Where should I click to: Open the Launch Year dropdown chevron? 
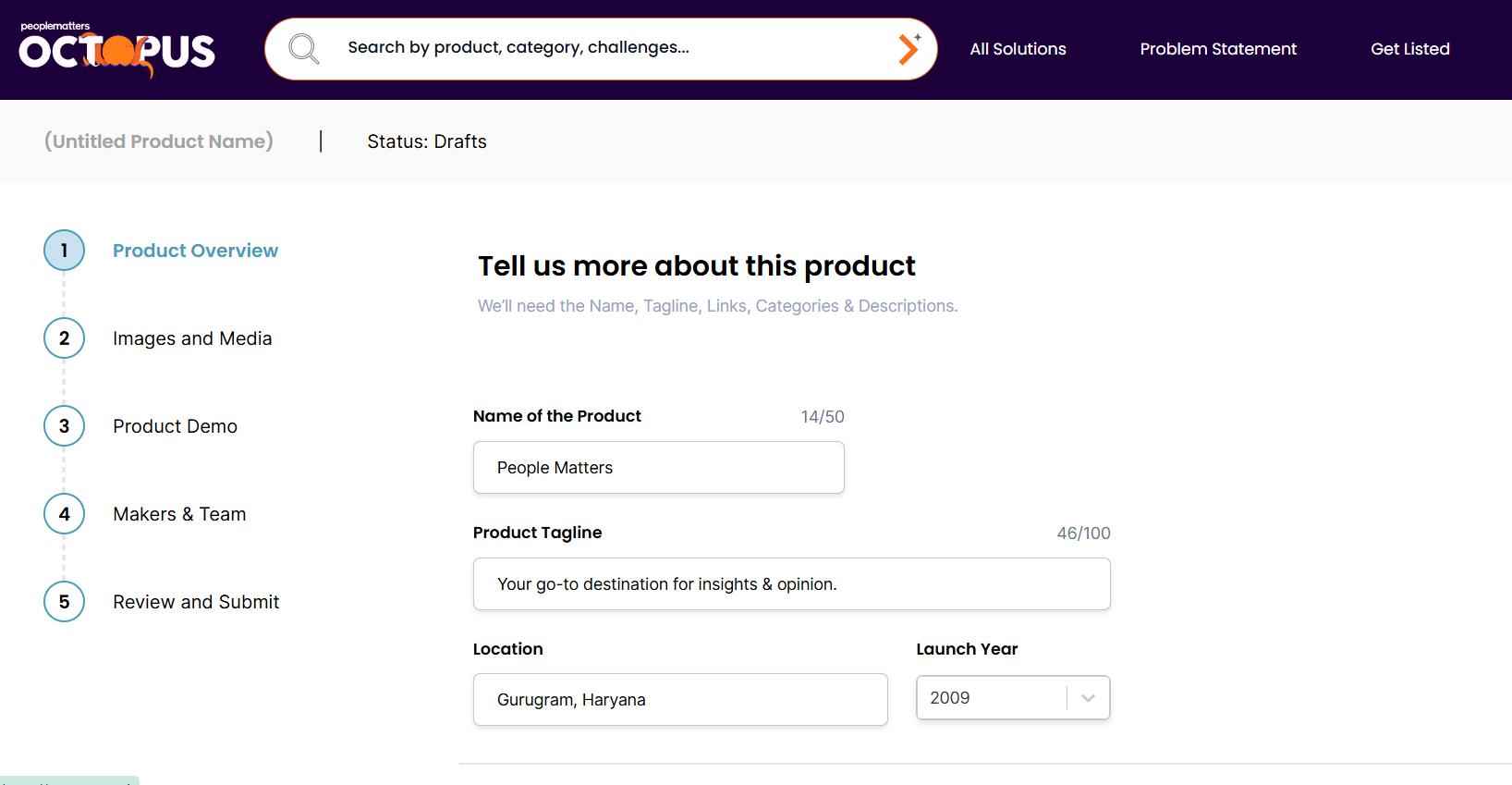[x=1088, y=698]
